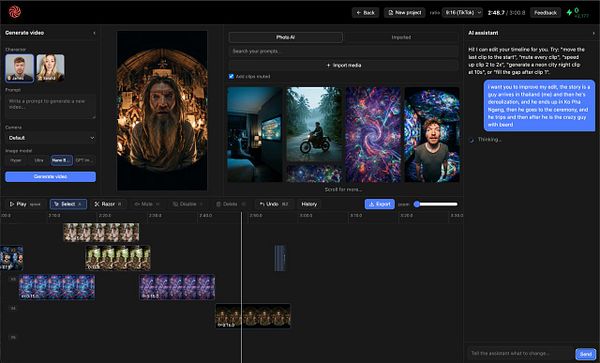Select the top-track bearded man clip
The image size is (600, 363).
(x=101, y=233)
